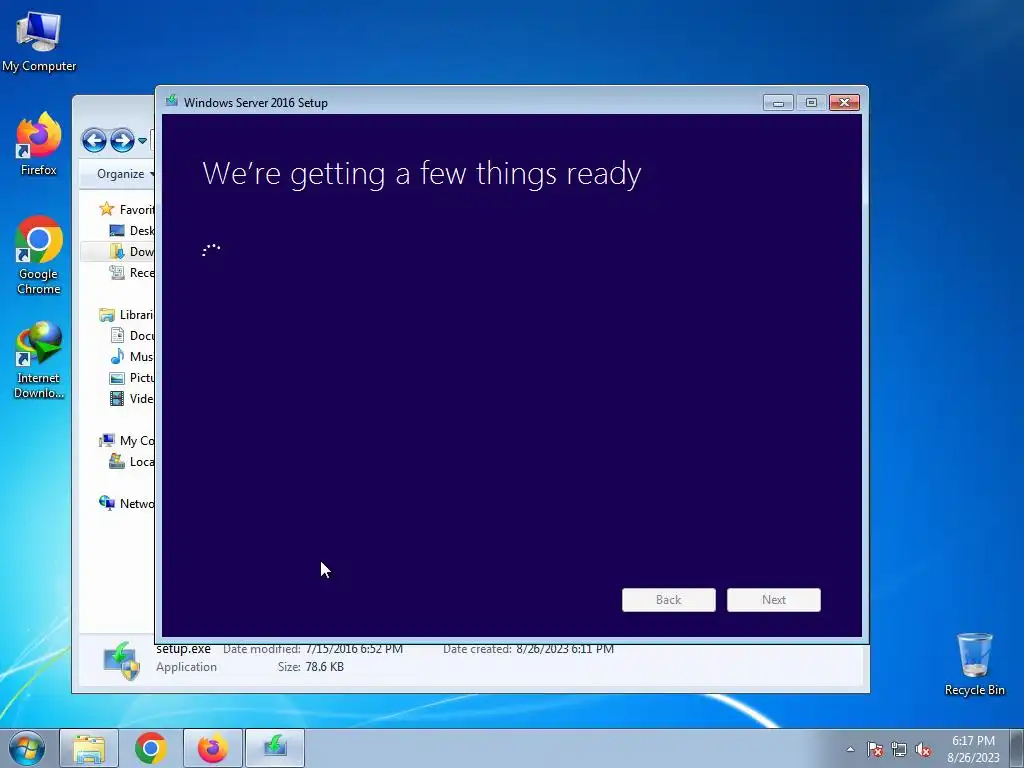1024x768 pixels.
Task: Close the Windows Server 2016 Setup window
Action: 844,103
